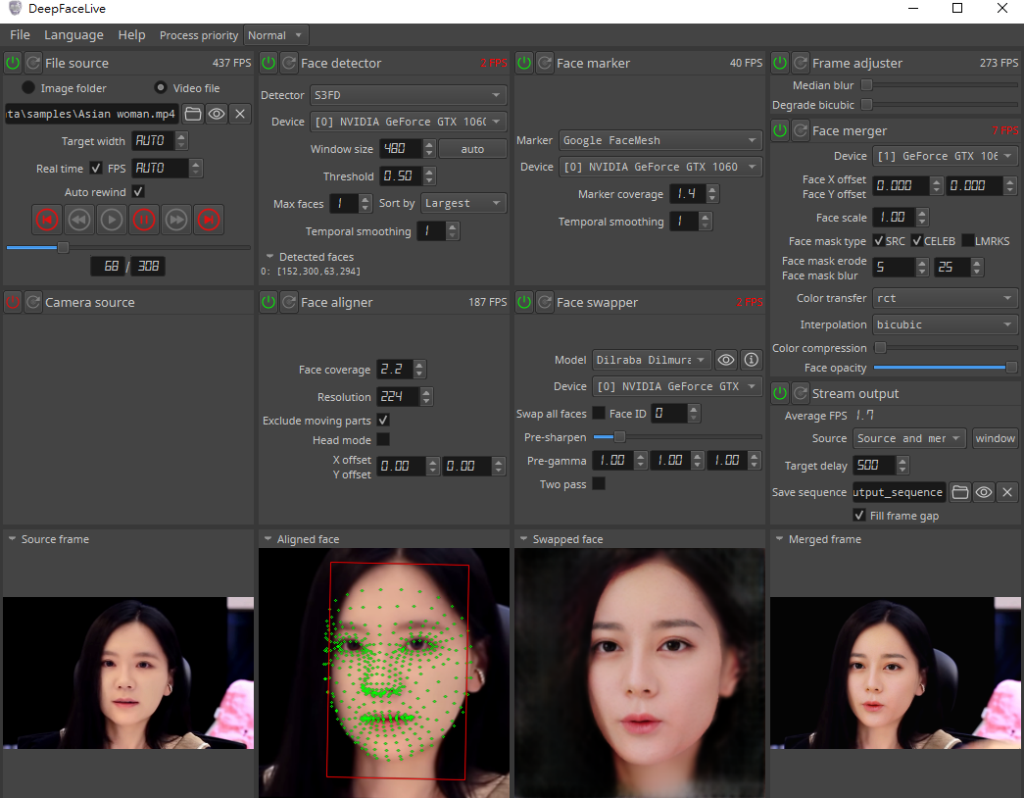Uncheck Exclude moving parts in Face aligner
1024x798 pixels.
383,420
